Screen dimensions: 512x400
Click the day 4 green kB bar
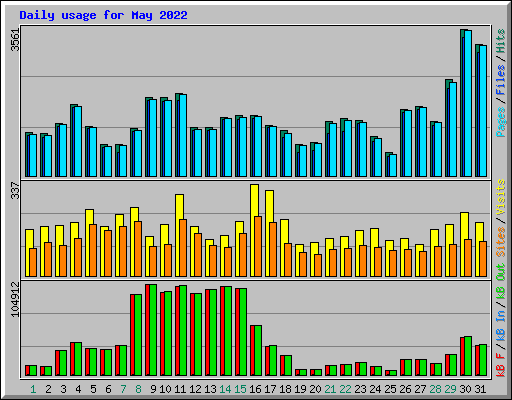point(78,359)
